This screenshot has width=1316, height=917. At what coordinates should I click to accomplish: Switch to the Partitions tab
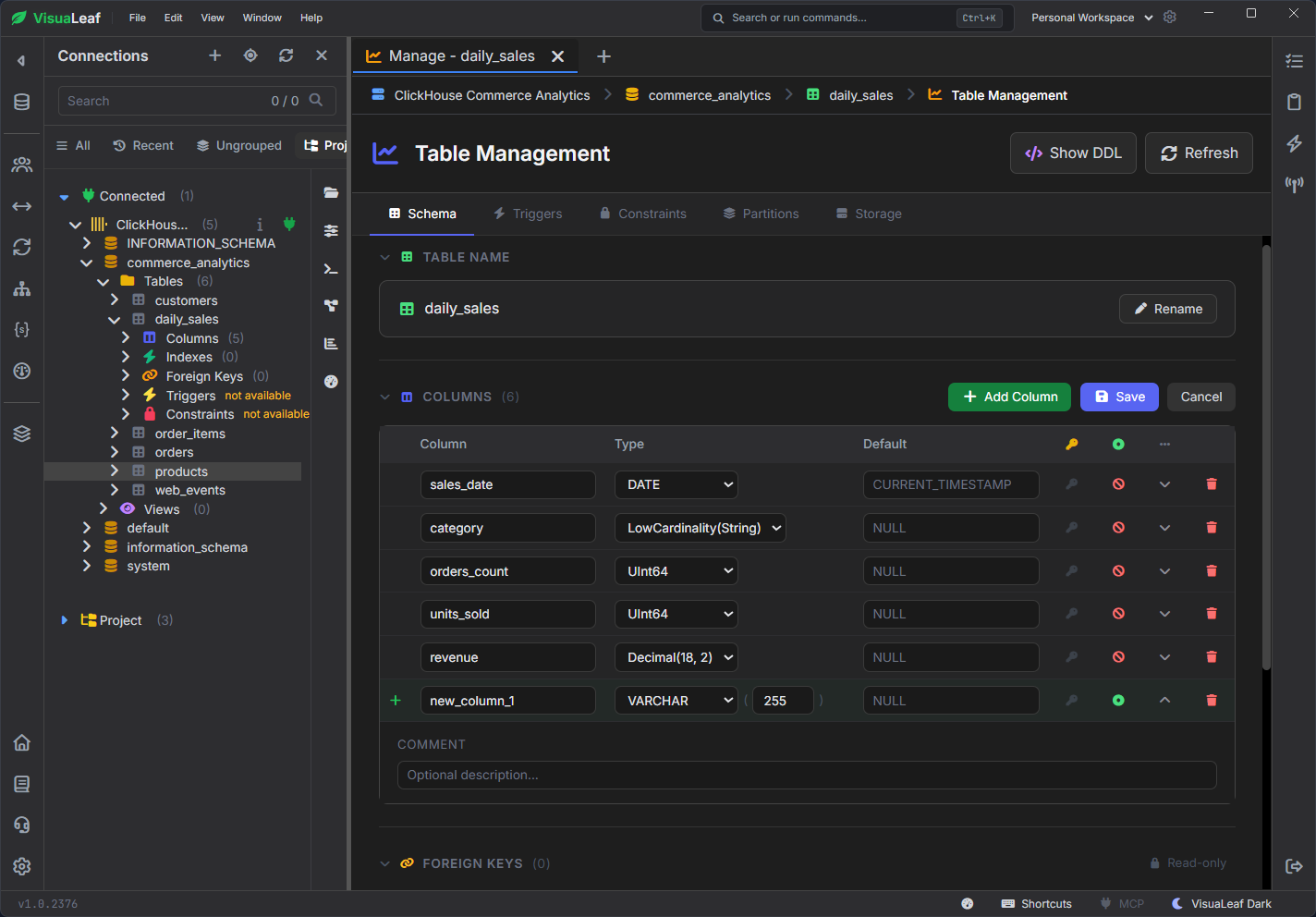[x=761, y=214]
